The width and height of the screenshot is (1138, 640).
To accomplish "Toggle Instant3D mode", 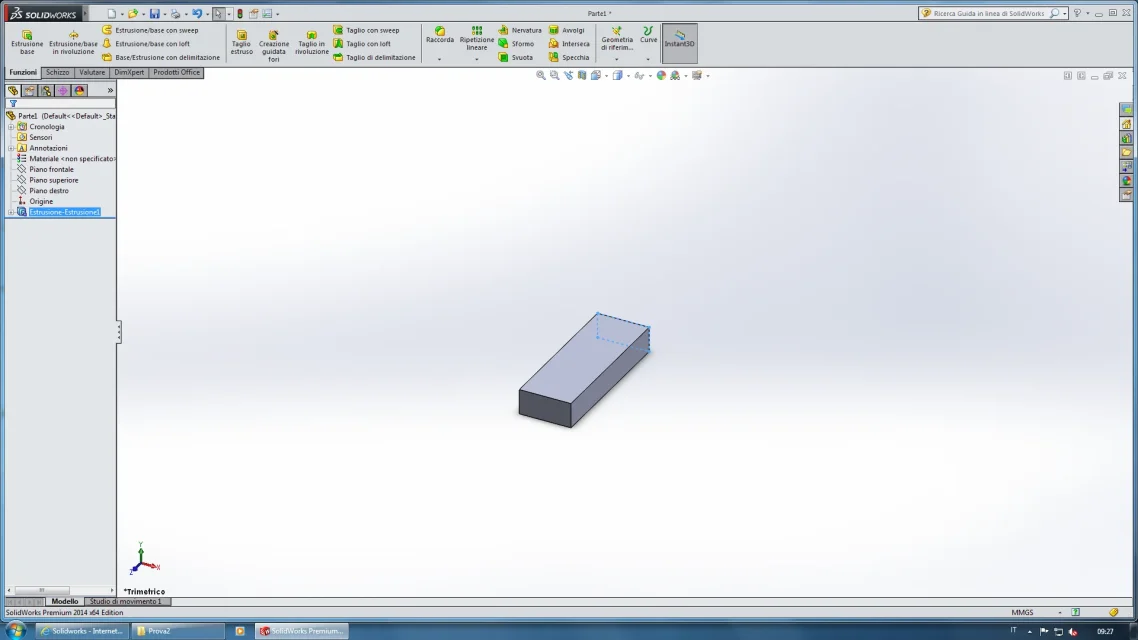I will click(x=680, y=43).
